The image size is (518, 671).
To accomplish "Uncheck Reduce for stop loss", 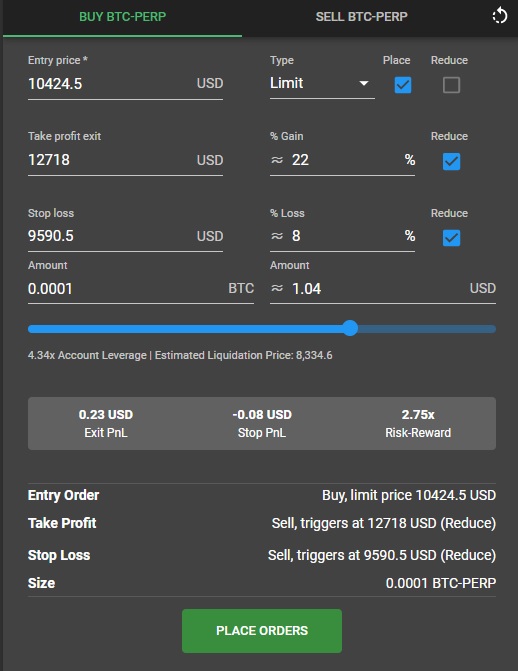I will click(x=451, y=238).
